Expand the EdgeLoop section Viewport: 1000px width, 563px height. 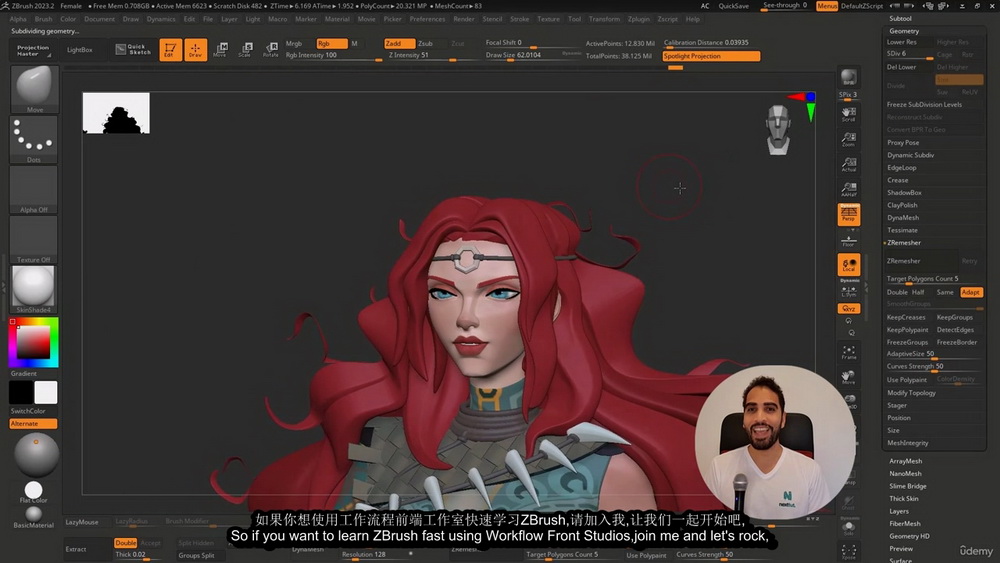pos(902,168)
